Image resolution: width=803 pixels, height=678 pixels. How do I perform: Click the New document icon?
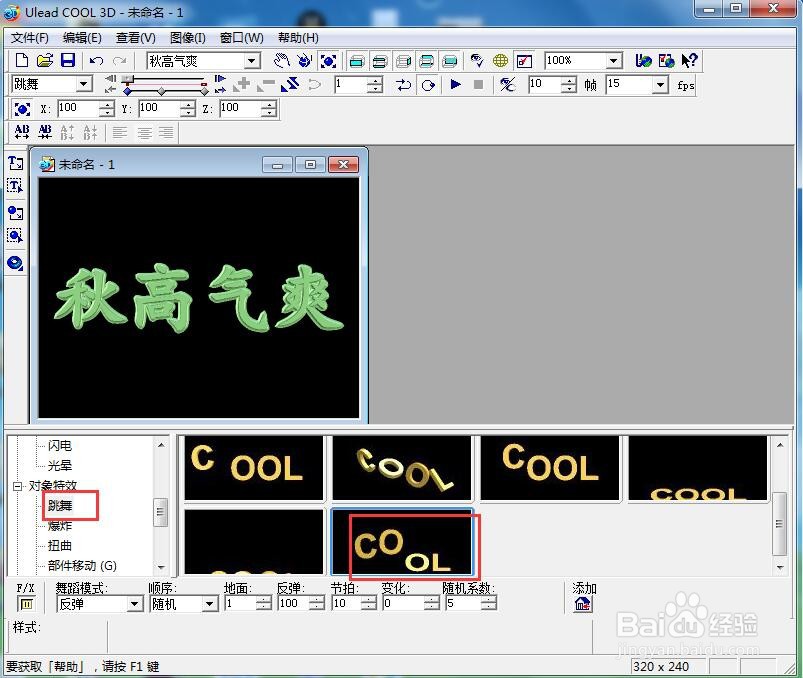pyautogui.click(x=22, y=60)
